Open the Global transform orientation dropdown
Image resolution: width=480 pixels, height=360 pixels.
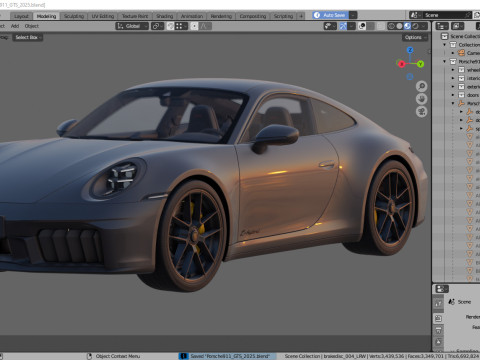tap(132, 26)
